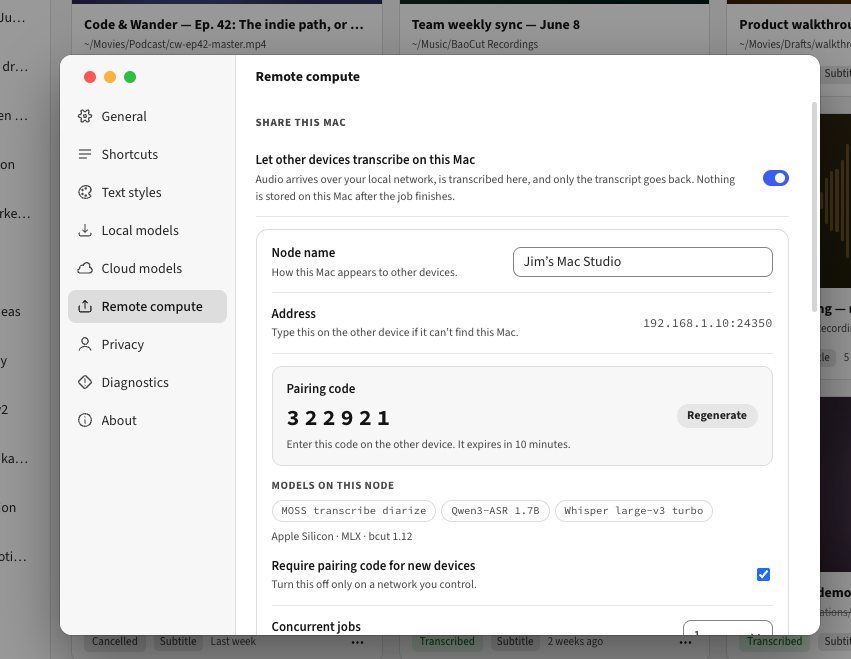Click the About info icon
851x659 pixels.
85,420
